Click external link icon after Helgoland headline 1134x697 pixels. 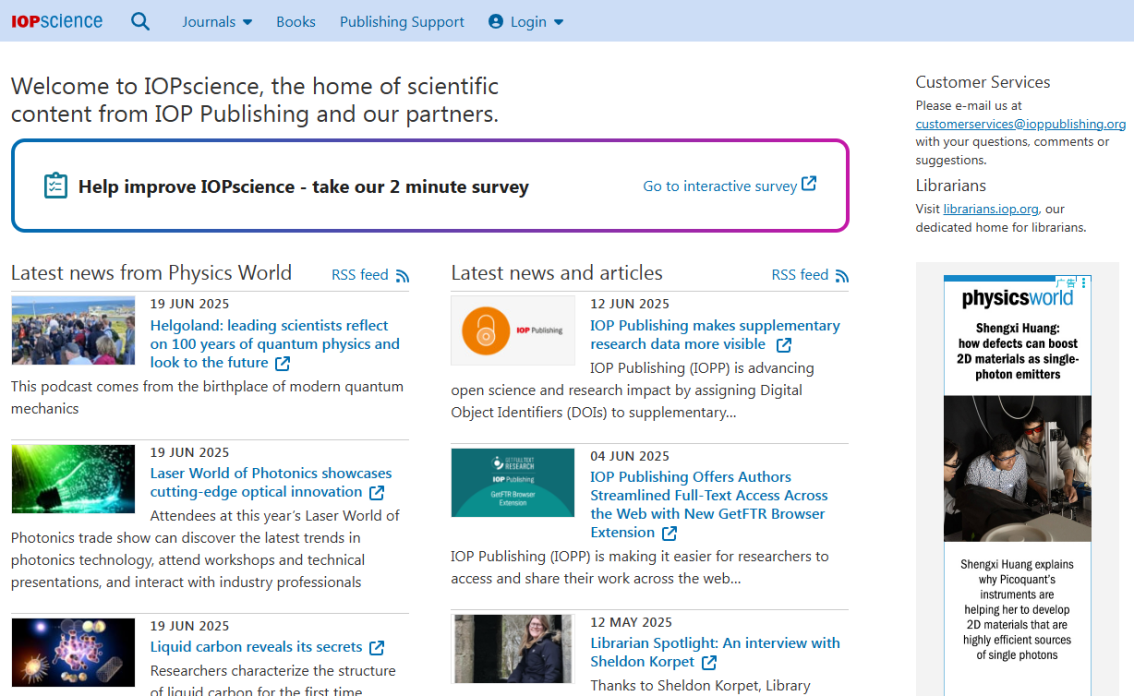283,363
